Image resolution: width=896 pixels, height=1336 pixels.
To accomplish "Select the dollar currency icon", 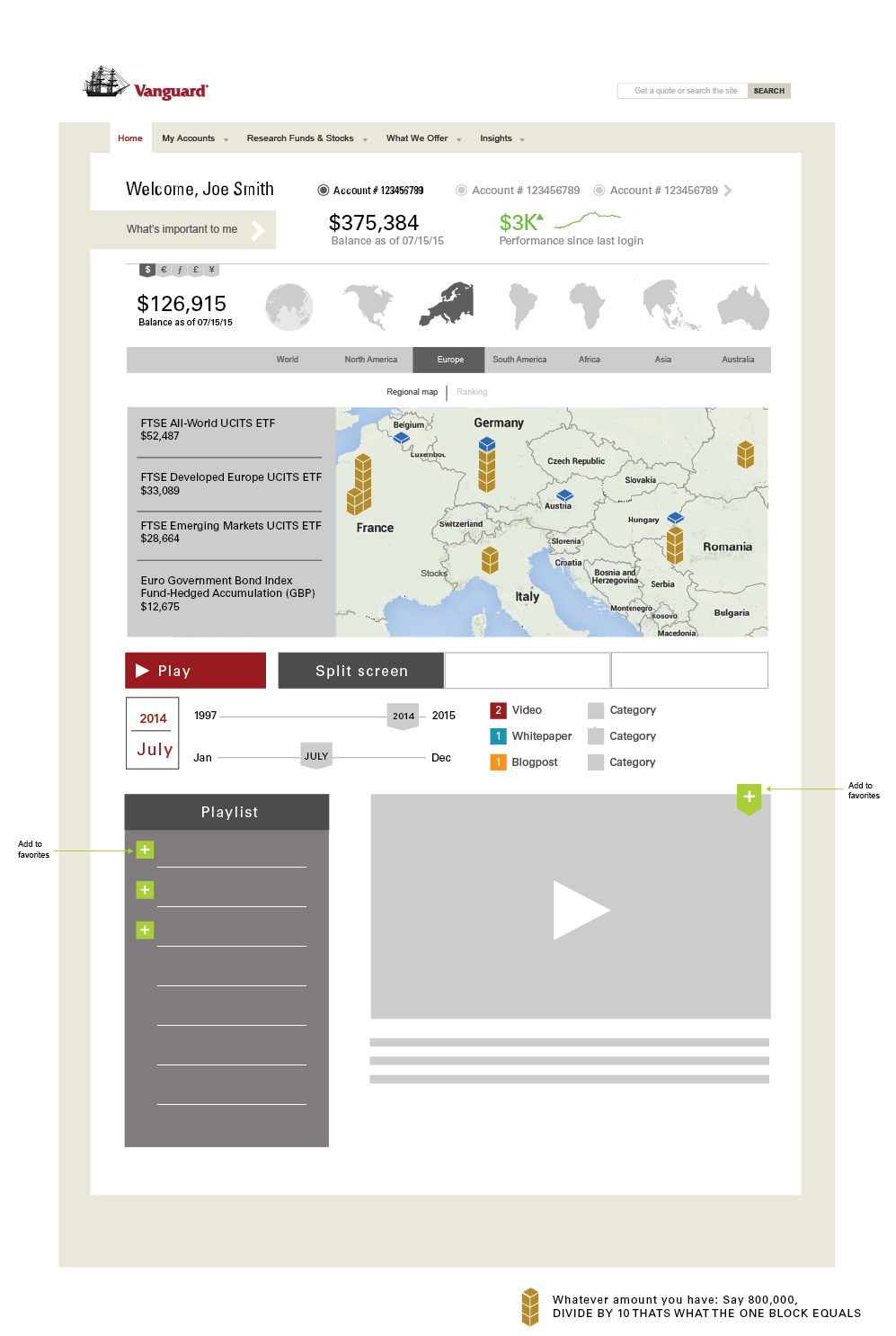I will point(147,270).
